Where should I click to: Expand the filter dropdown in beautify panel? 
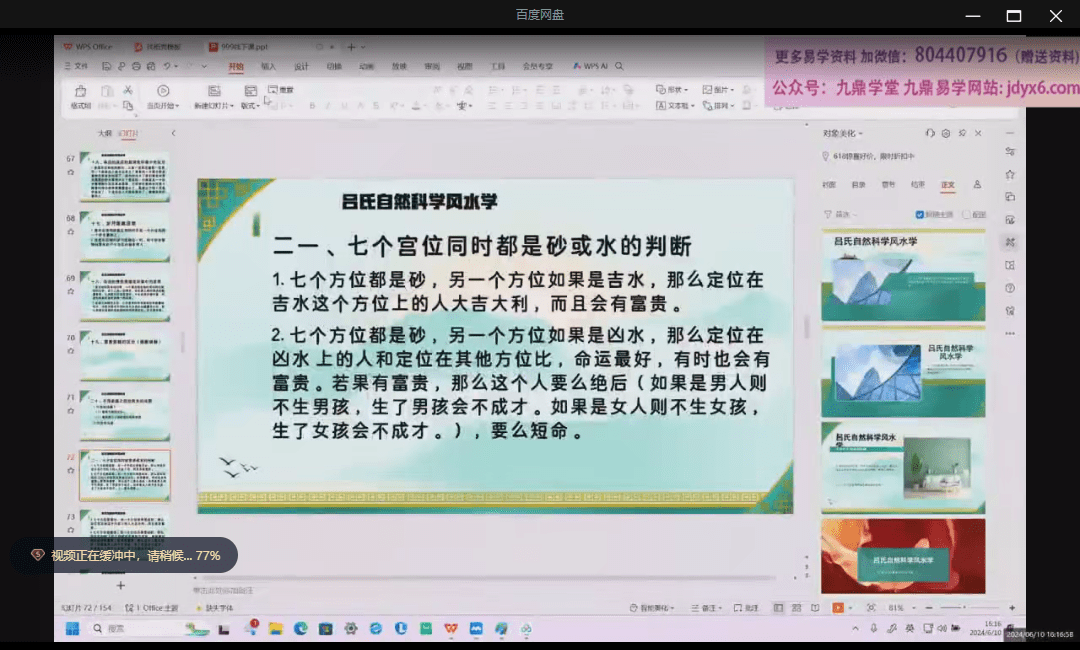[841, 214]
